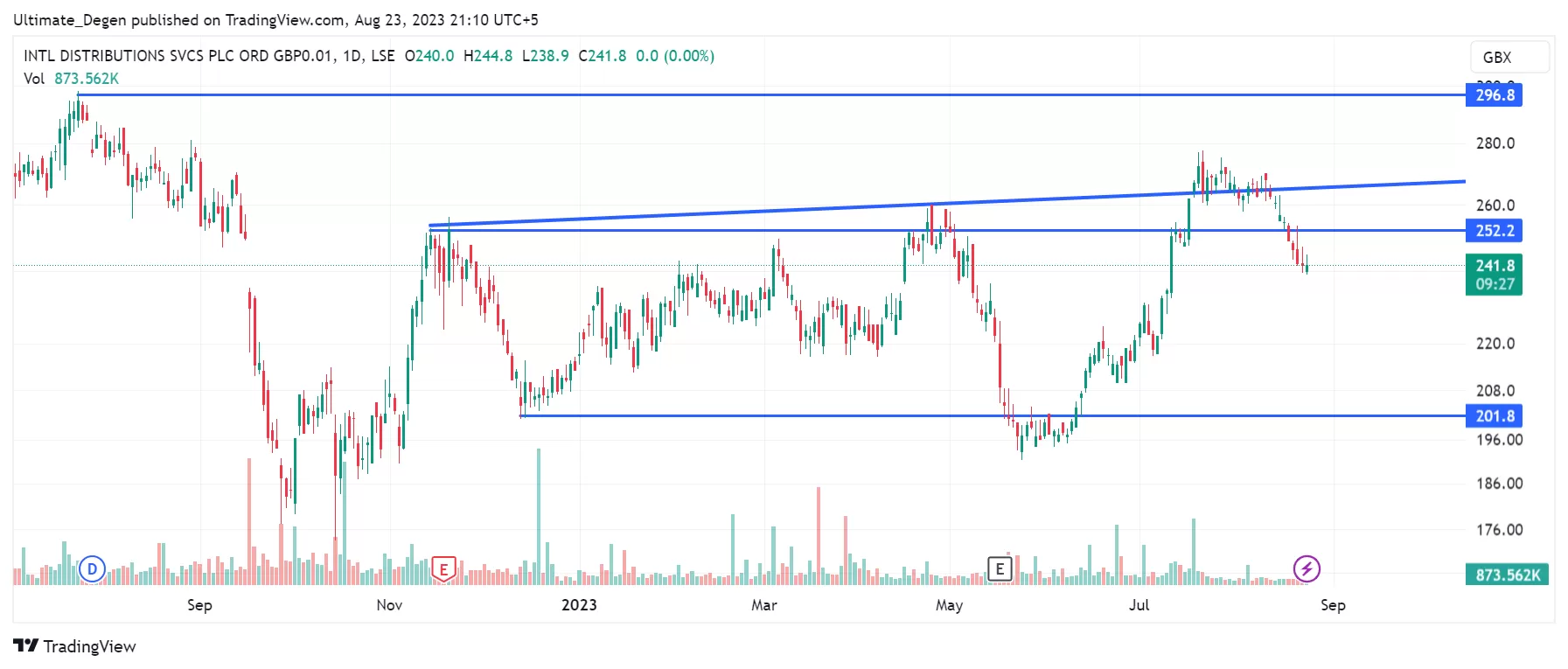The width and height of the screenshot is (1568, 669).
Task: Click the 220.0 price axis label
Action: click(x=1495, y=344)
